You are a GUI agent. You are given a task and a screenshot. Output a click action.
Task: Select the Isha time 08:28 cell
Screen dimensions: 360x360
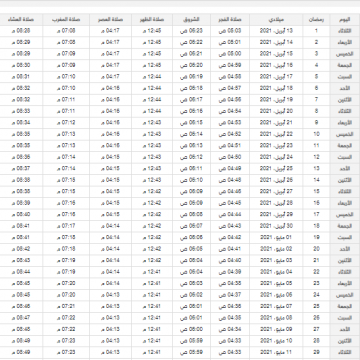click(21, 31)
